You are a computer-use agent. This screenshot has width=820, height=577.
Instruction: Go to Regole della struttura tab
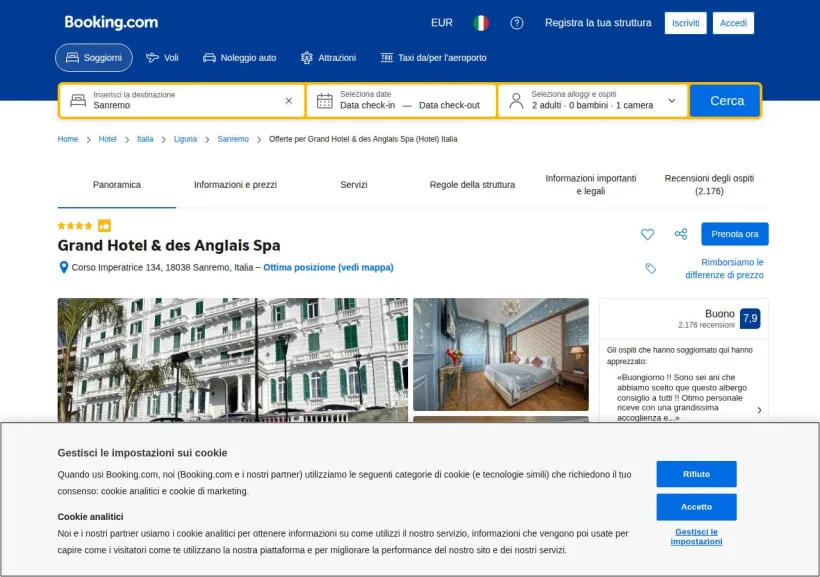472,185
